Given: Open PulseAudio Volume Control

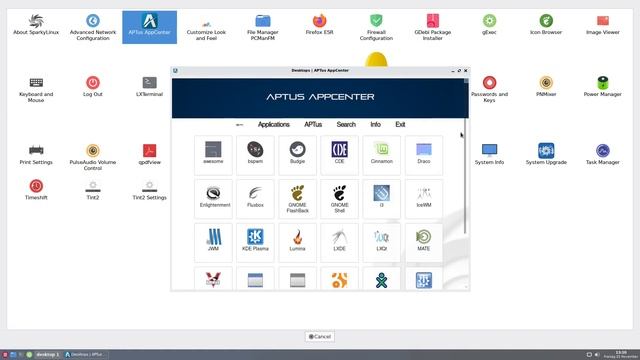Looking at the screenshot, I should [x=93, y=157].
